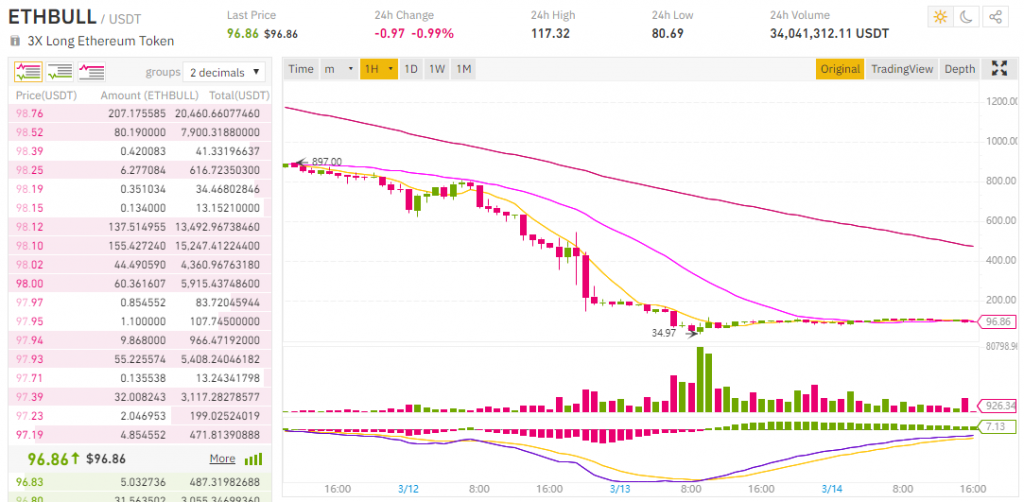Viewport: 1024px width, 502px height.
Task: Select the 98.52 sell order row
Action: pyautogui.click(x=139, y=133)
